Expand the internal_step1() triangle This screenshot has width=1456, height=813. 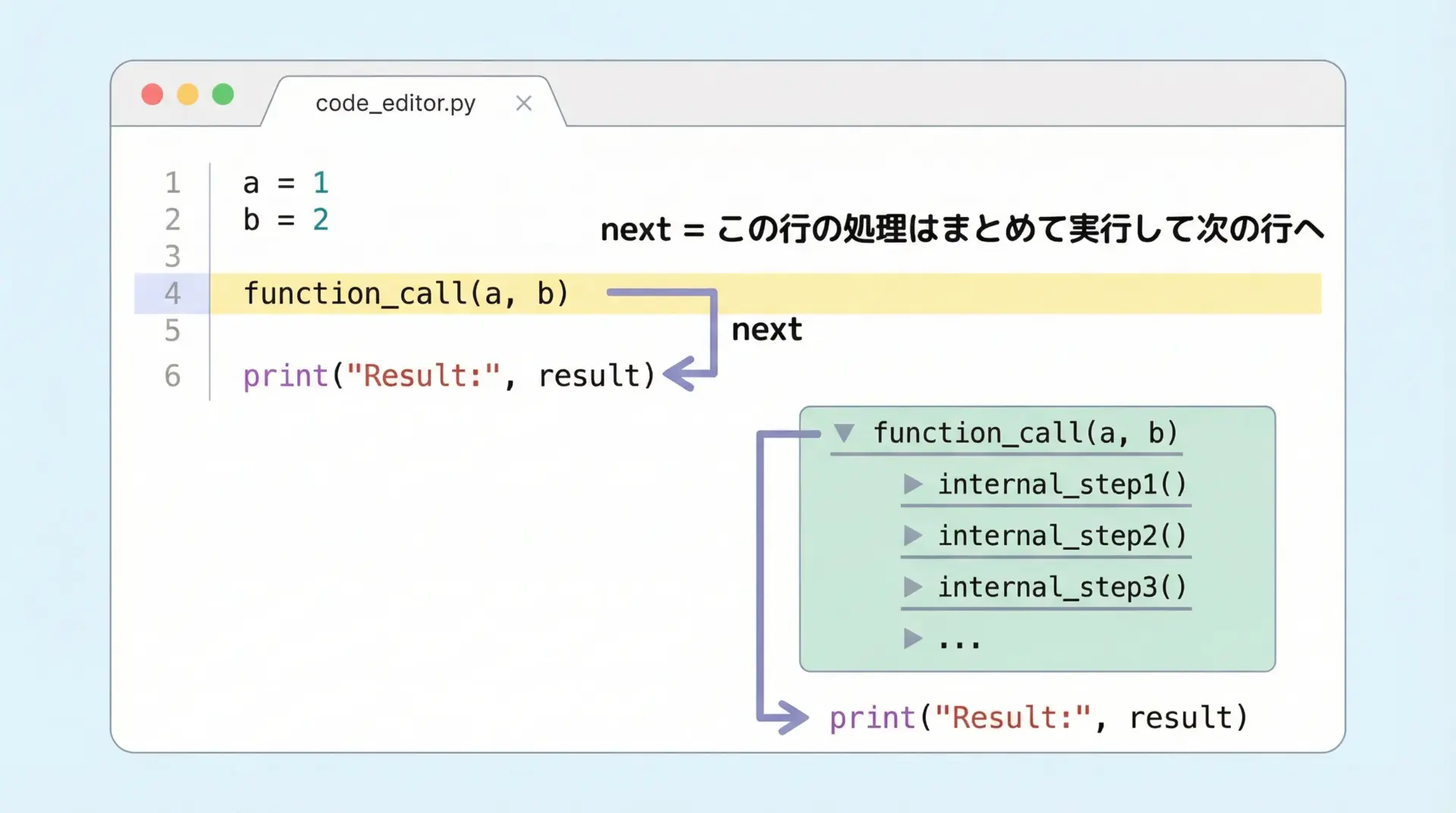pyautogui.click(x=913, y=484)
